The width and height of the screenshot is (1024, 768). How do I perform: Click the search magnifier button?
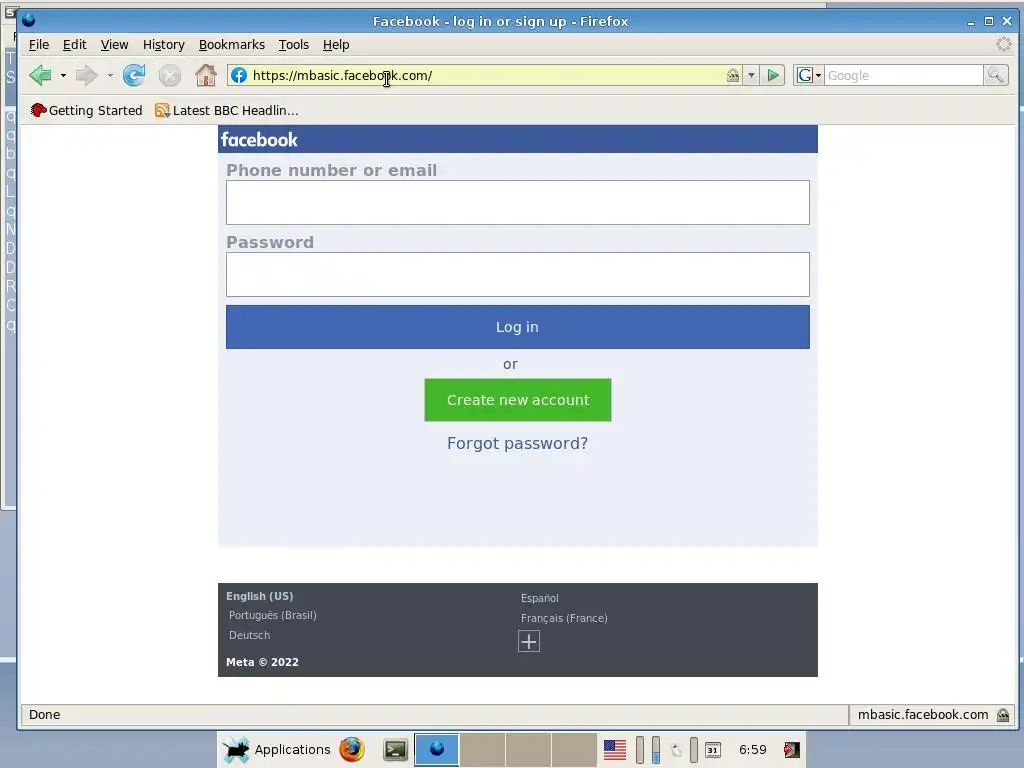coord(996,75)
